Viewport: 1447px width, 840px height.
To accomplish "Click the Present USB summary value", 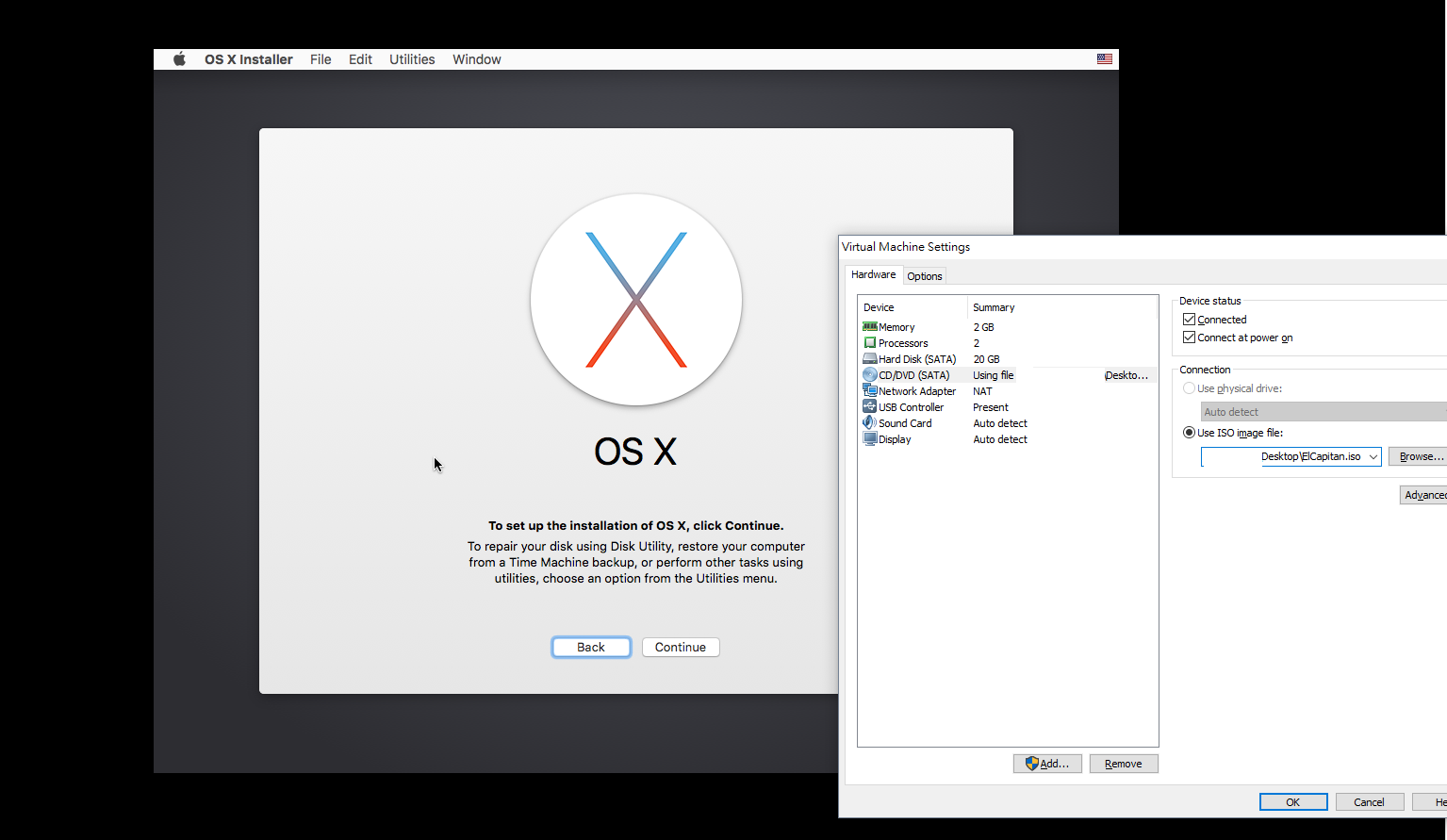I will point(991,407).
